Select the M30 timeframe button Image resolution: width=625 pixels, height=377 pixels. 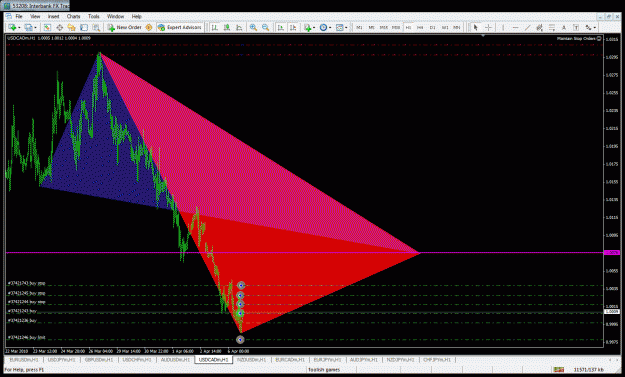[x=396, y=27]
